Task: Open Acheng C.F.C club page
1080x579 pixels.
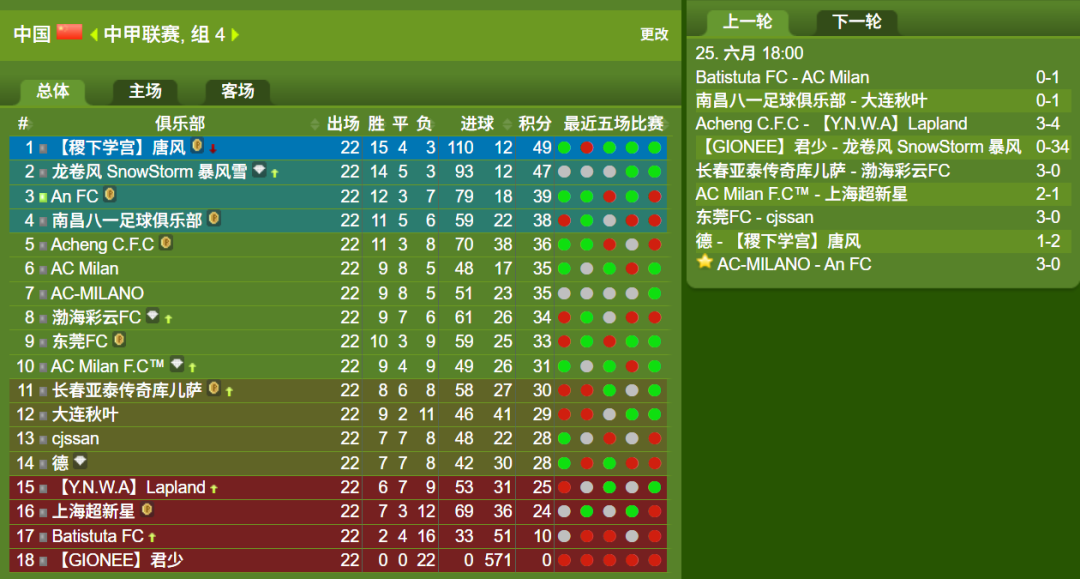Action: coord(102,244)
